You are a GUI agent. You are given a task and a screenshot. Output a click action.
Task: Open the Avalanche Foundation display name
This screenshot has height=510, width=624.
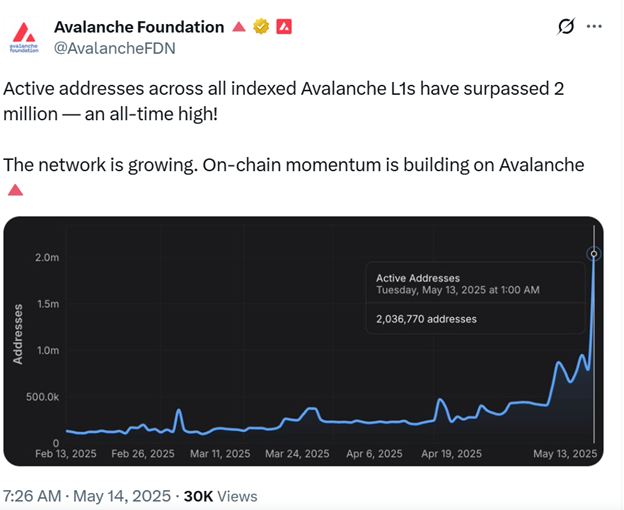point(139,27)
